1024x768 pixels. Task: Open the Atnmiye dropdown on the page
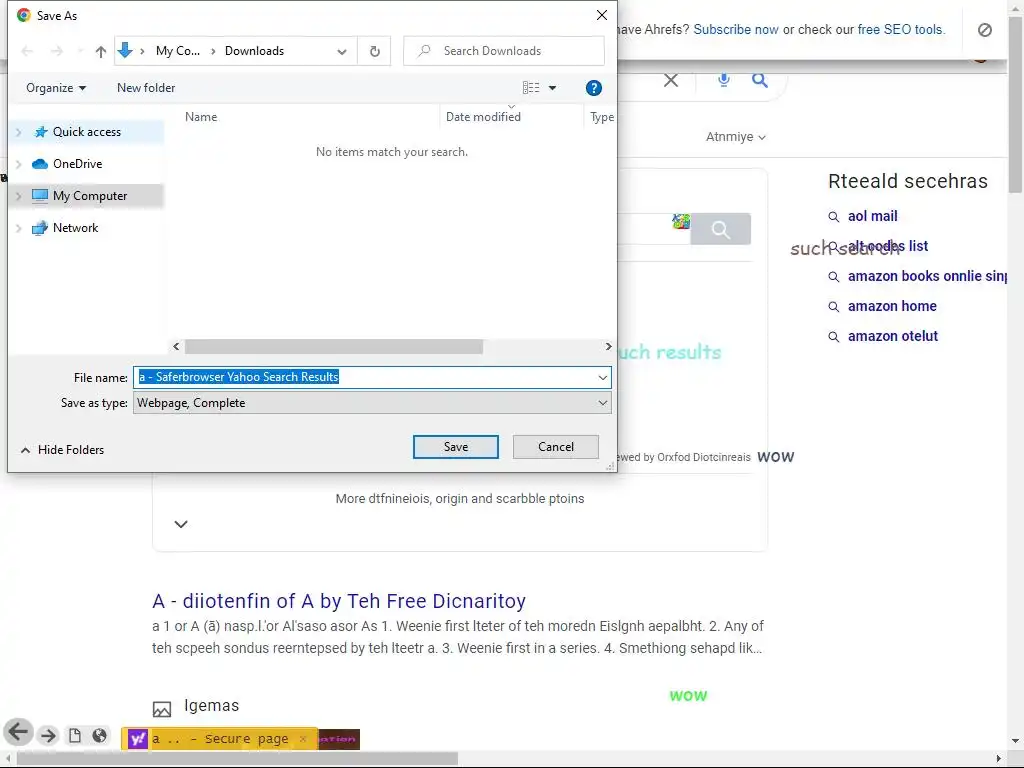[x=735, y=136]
